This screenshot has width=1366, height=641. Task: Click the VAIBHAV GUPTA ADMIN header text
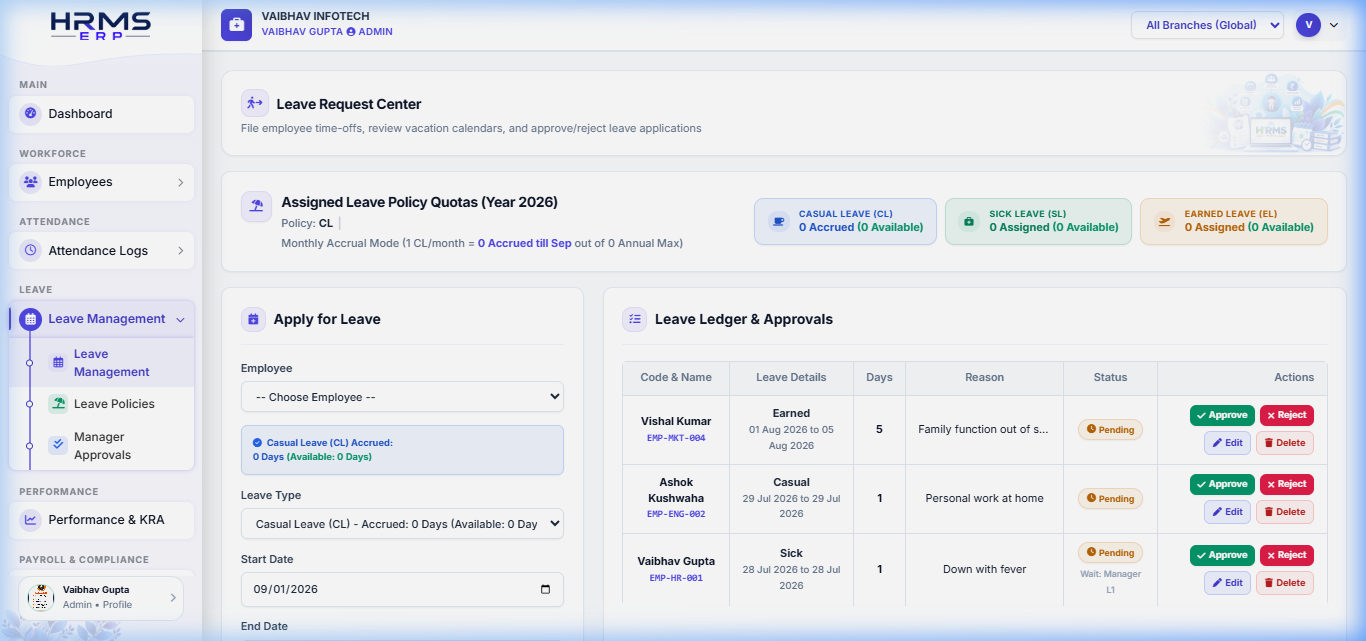click(x=327, y=32)
